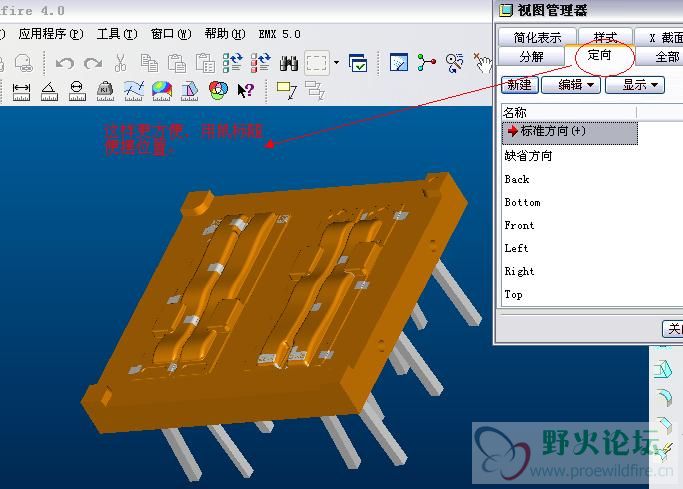Click the curve analysis icon
This screenshot has height=489, width=683.
(133, 91)
